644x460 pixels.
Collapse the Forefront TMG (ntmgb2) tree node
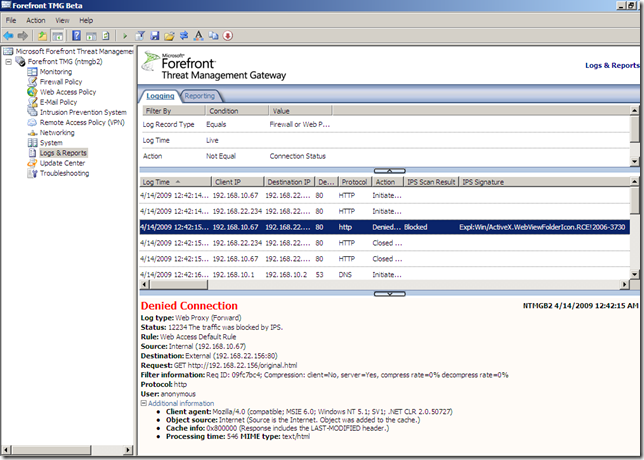[9, 62]
